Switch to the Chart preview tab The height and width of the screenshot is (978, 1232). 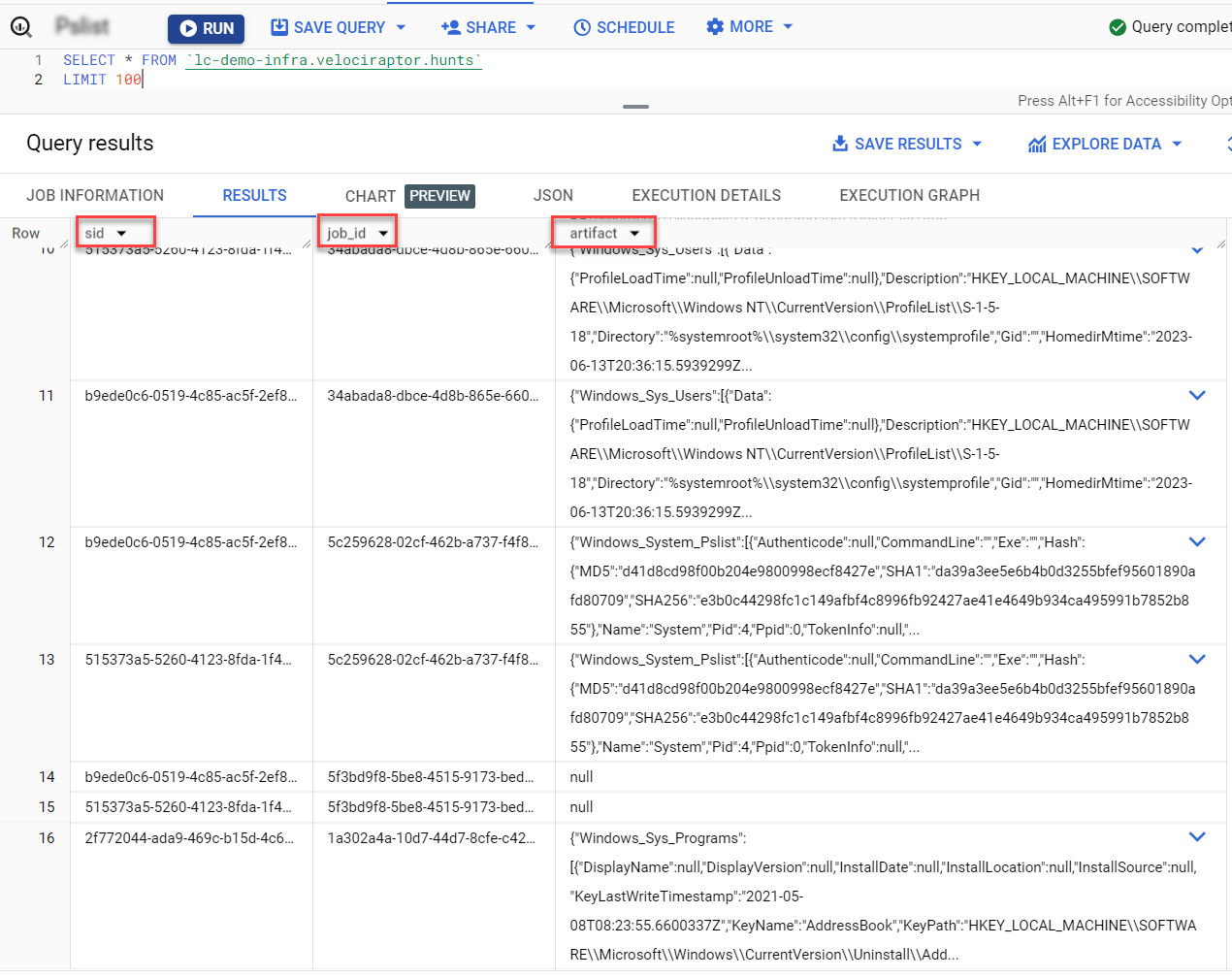pyautogui.click(x=408, y=196)
